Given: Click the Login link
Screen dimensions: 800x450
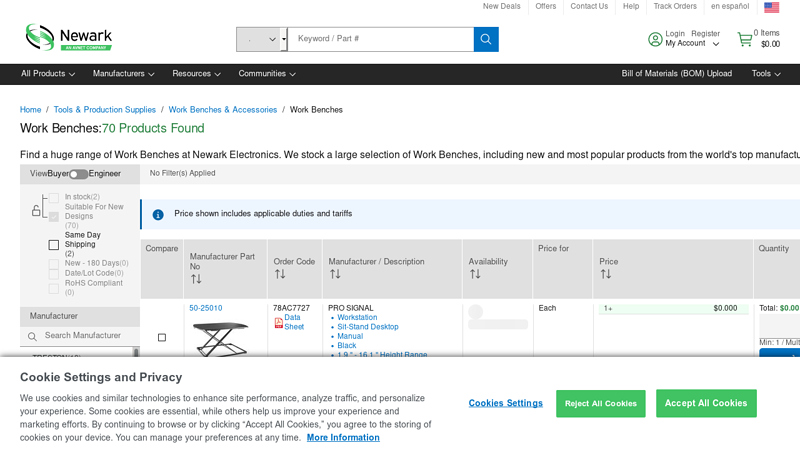Looking at the screenshot, I should pyautogui.click(x=674, y=34).
